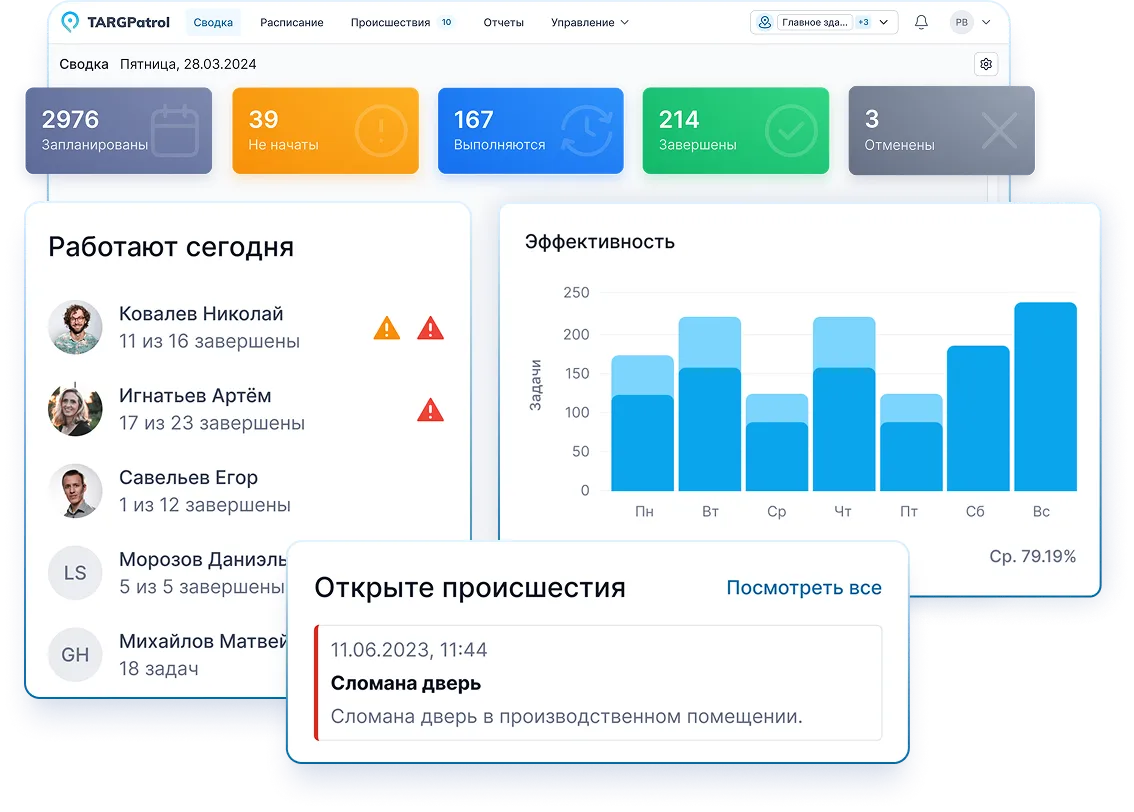Screen dimensions: 1134x812
Task: Click orange warning icon for Ковалев Николай
Action: [387, 328]
